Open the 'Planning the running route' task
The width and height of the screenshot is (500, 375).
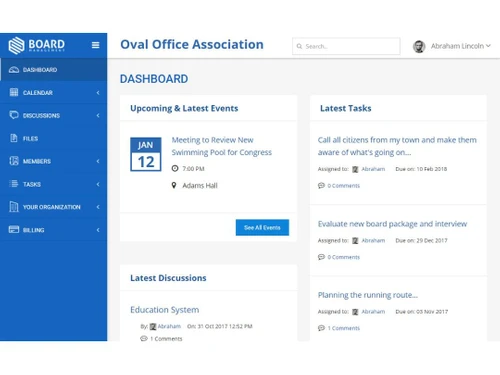[x=368, y=295]
